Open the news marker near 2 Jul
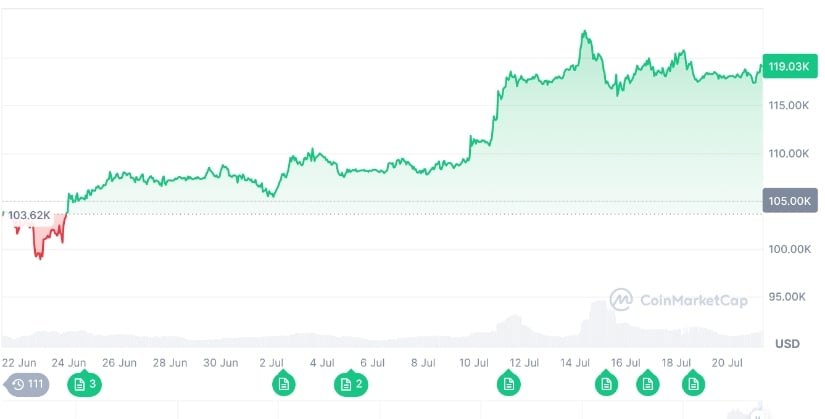The image size is (825, 419). [x=284, y=384]
